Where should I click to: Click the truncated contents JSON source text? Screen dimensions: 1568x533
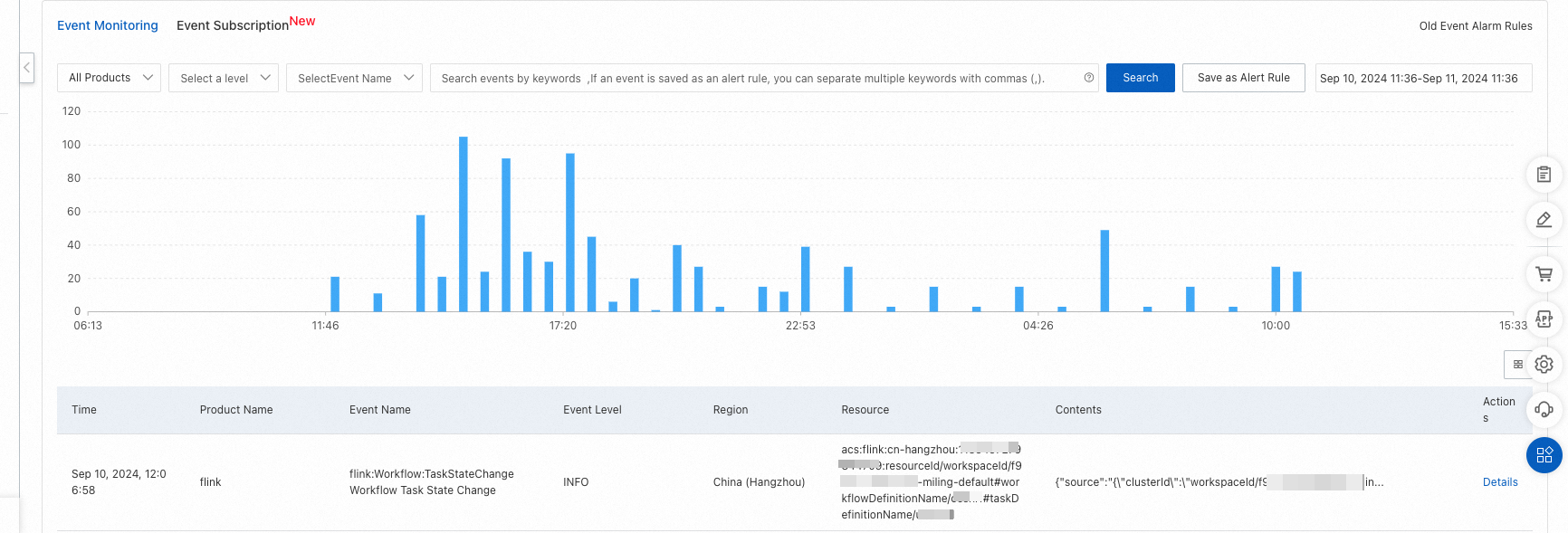1219,482
